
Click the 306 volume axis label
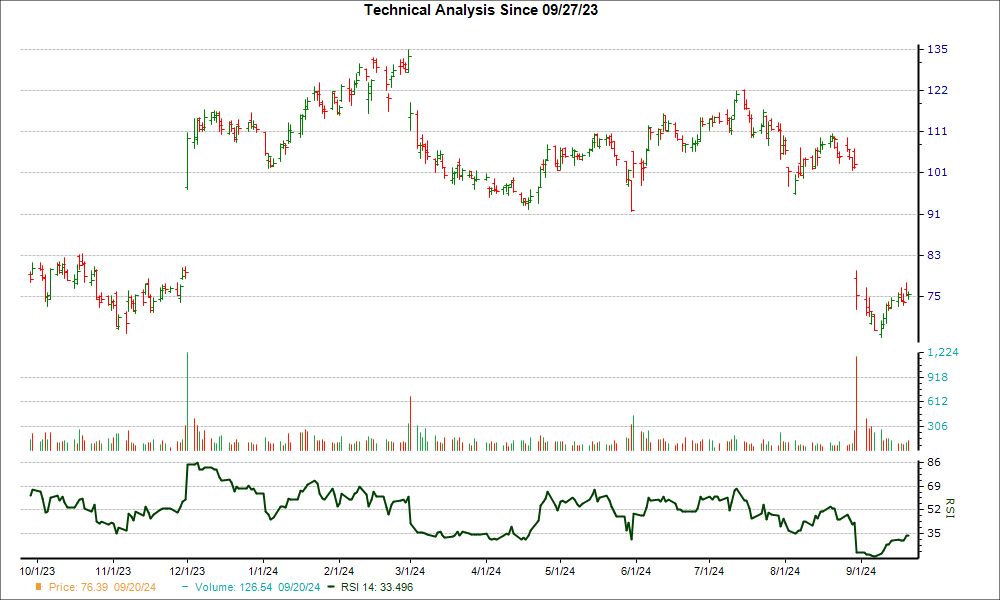coord(937,426)
